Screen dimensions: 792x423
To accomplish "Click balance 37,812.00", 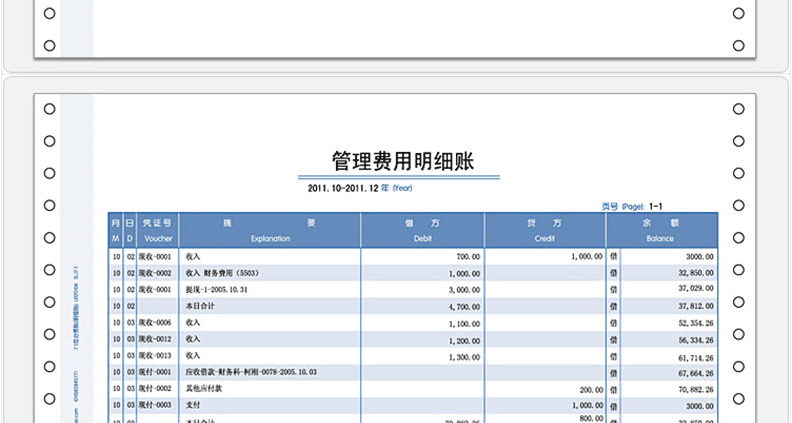I will pos(696,306).
